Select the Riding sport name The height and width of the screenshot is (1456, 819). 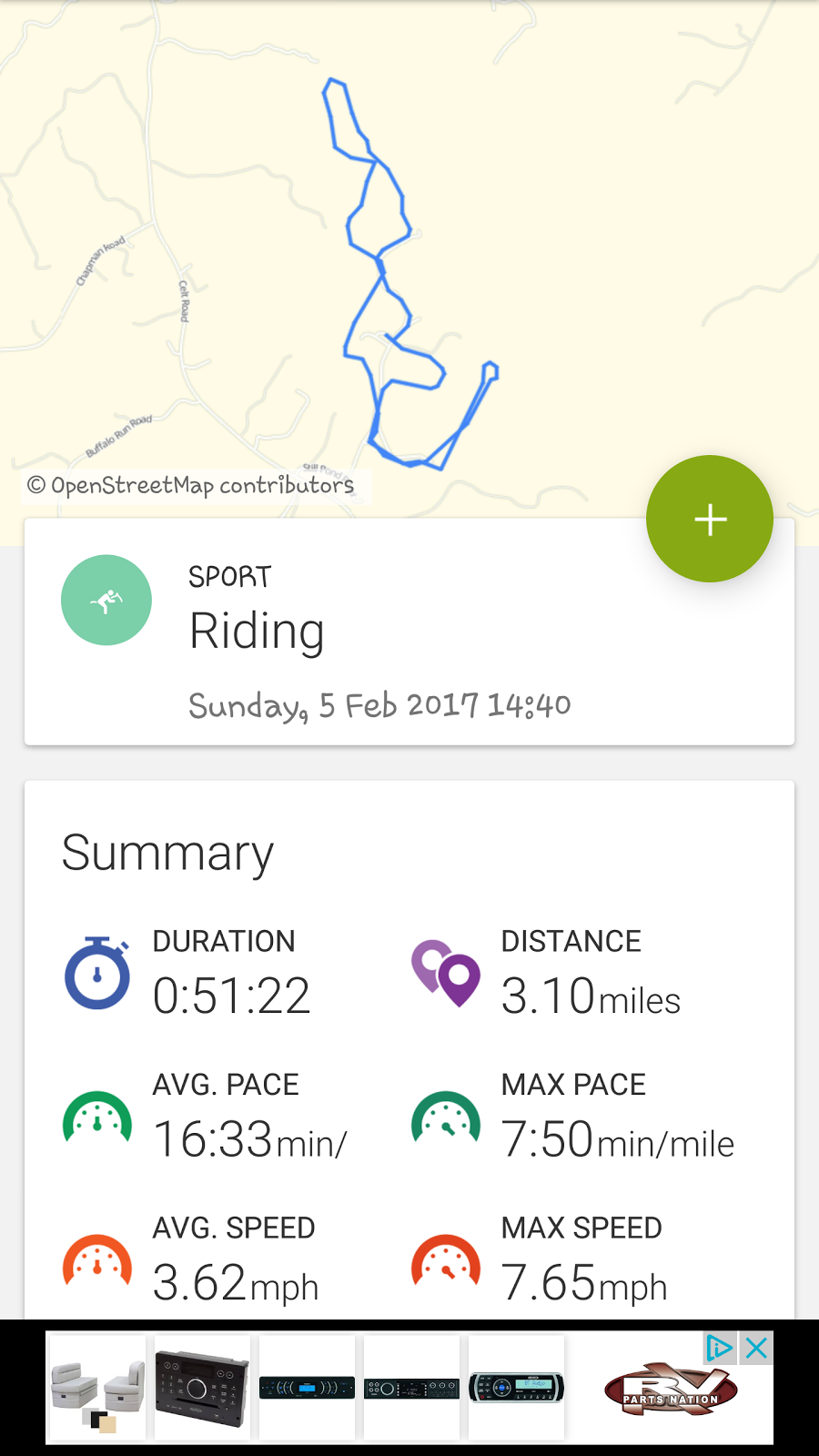click(257, 632)
